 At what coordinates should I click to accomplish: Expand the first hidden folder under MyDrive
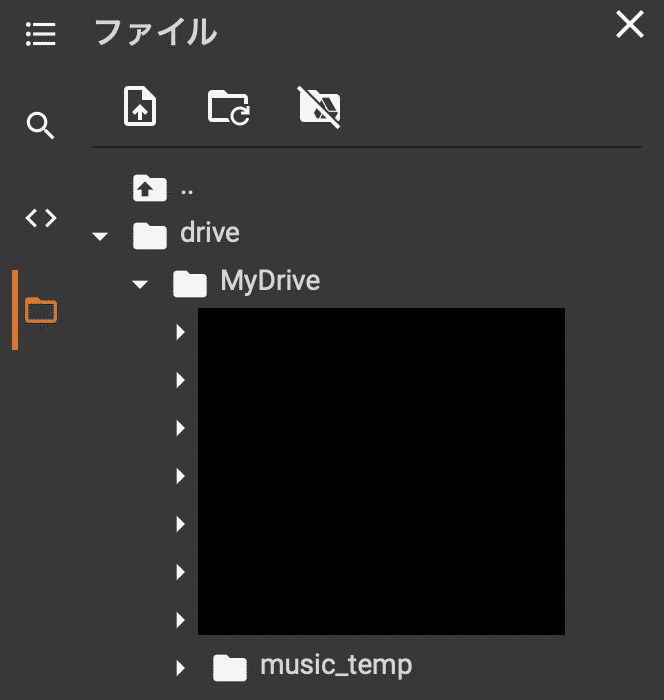click(181, 331)
